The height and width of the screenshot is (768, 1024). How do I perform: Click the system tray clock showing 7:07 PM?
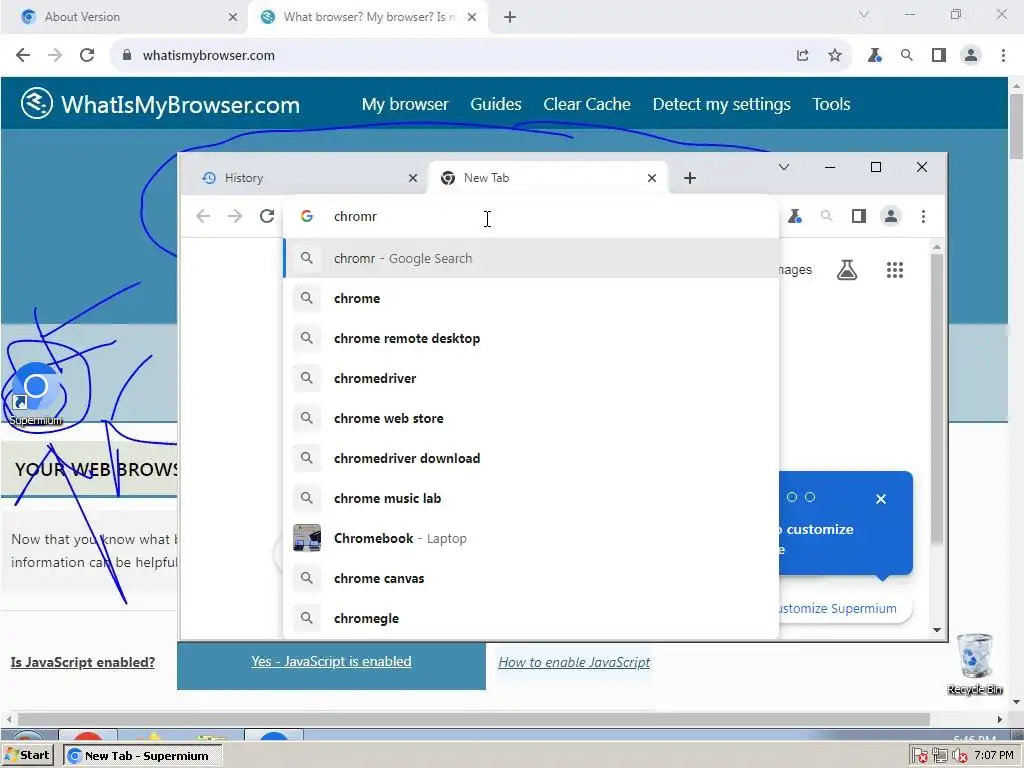point(993,756)
